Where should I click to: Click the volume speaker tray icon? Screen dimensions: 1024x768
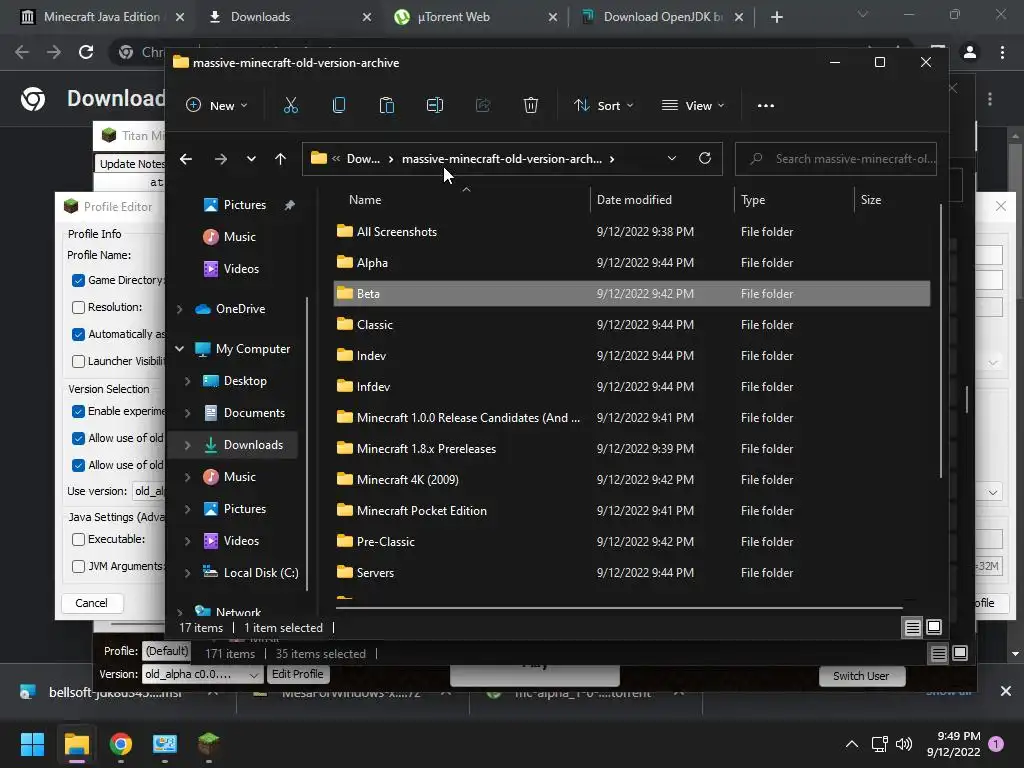tap(904, 744)
